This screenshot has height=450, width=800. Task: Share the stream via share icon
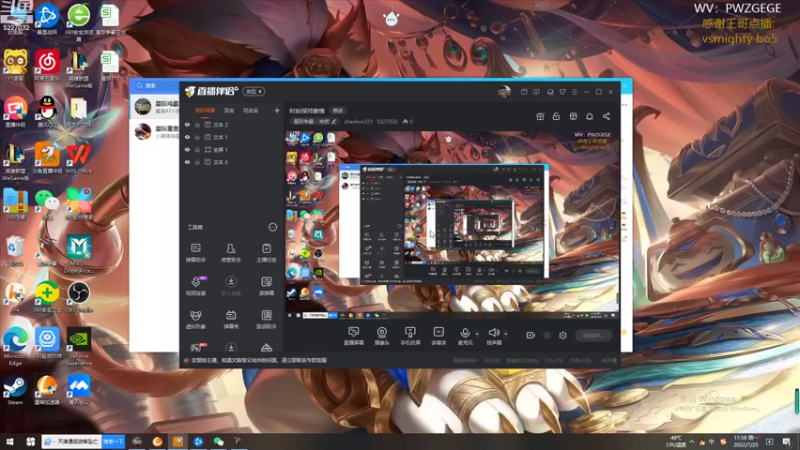606,116
